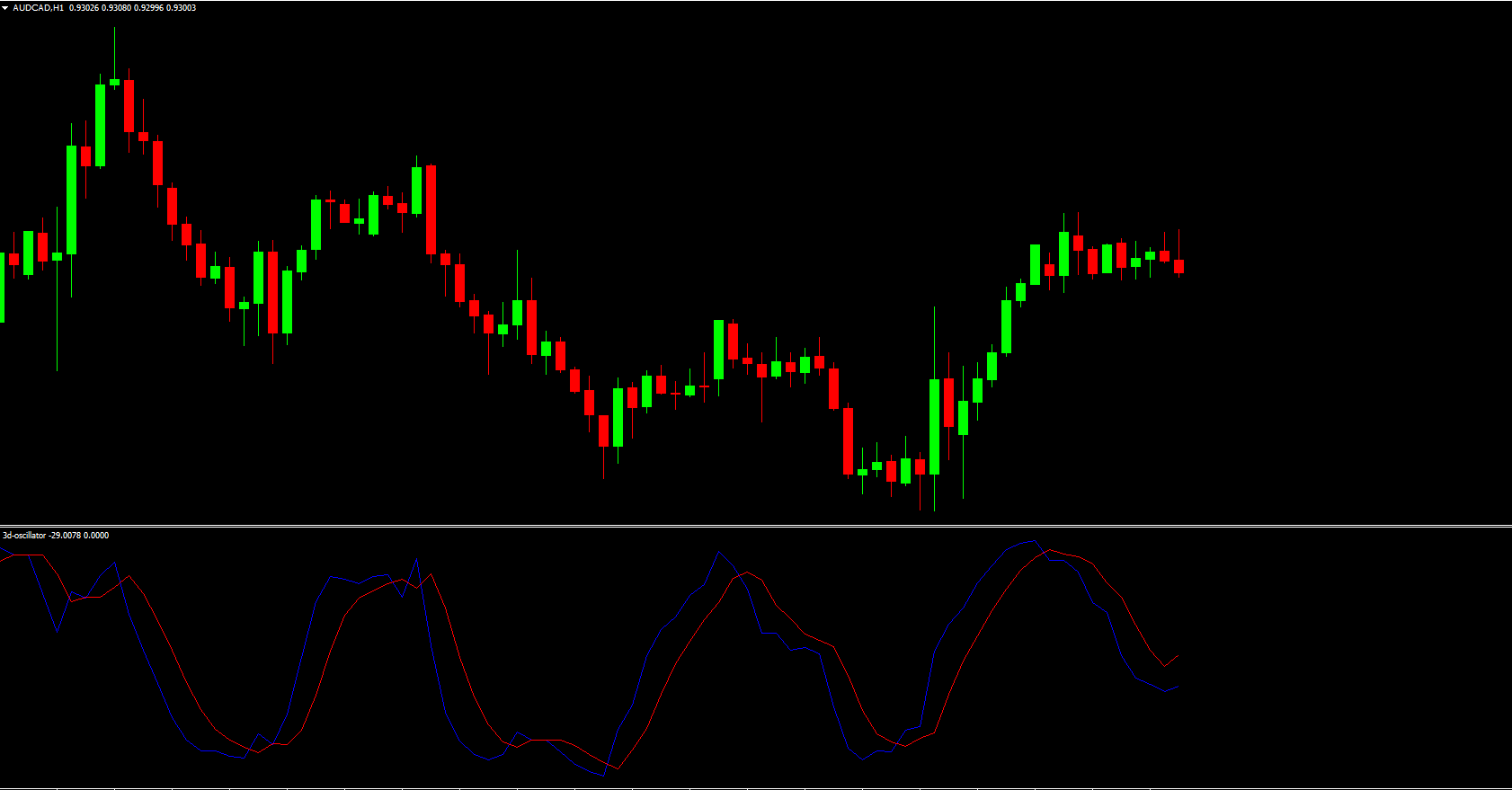
Task: Click the oscillator value 0.0000
Action: coord(96,536)
